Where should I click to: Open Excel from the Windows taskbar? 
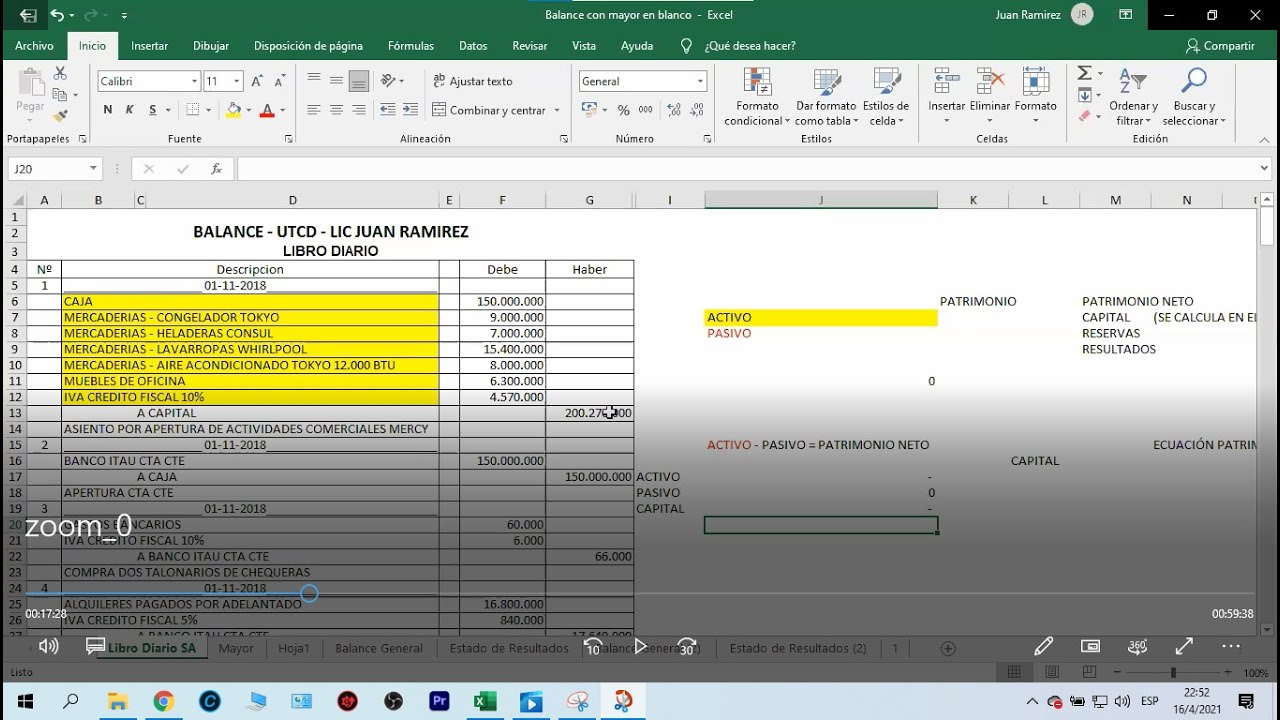pos(485,701)
